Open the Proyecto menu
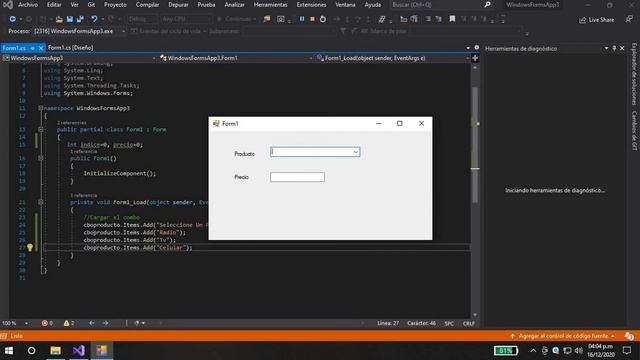 point(115,5)
